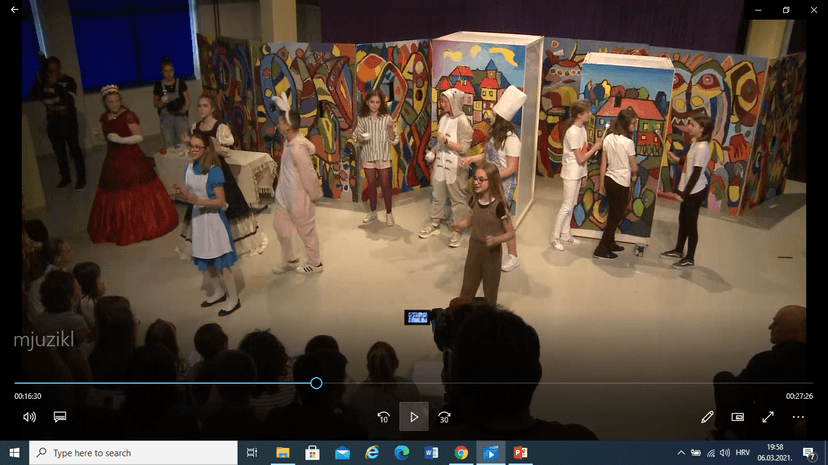Open PowerPoint from the taskbar
The width and height of the screenshot is (828, 465).
520,453
